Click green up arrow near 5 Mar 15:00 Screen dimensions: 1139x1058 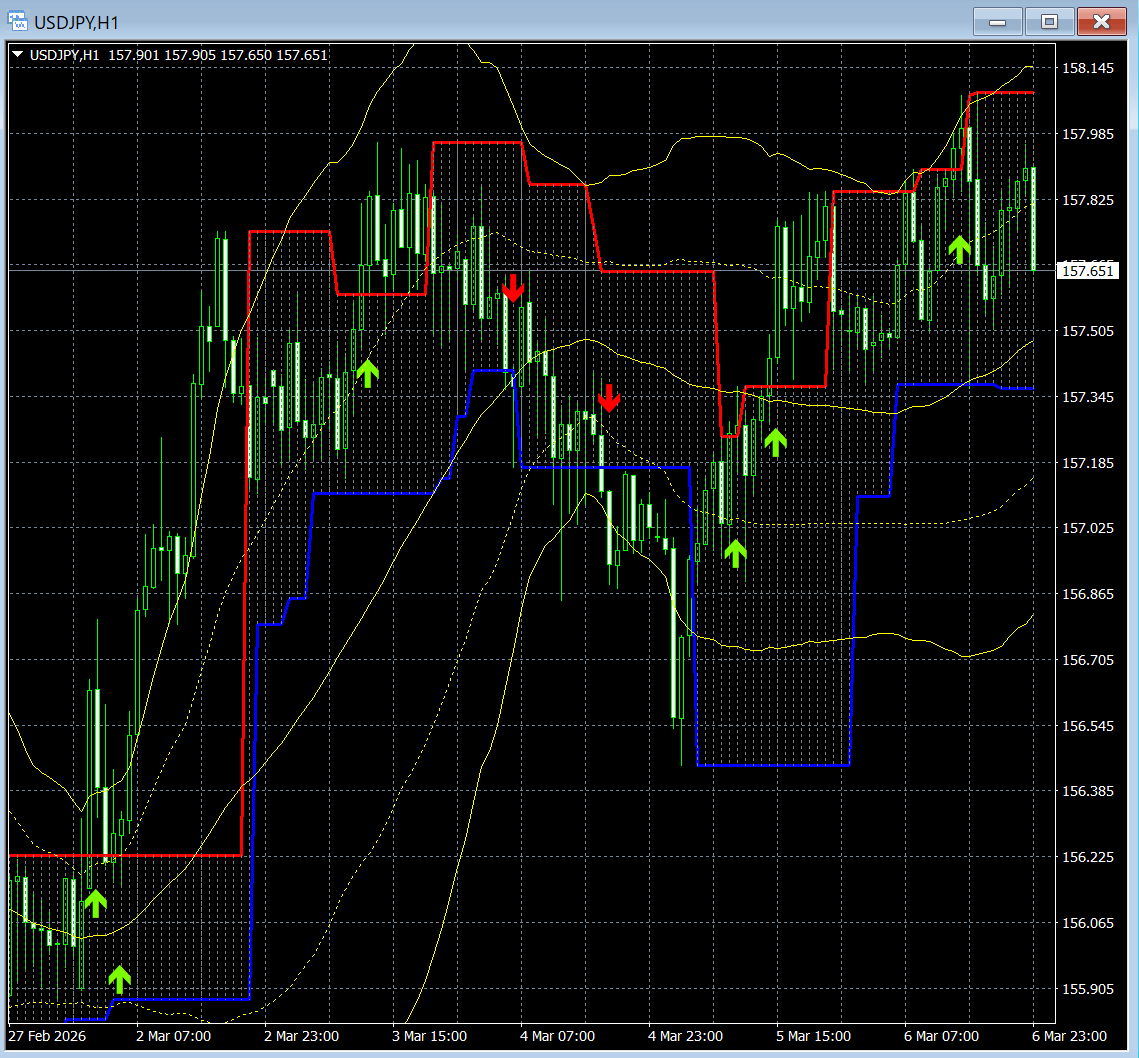pyautogui.click(x=776, y=443)
